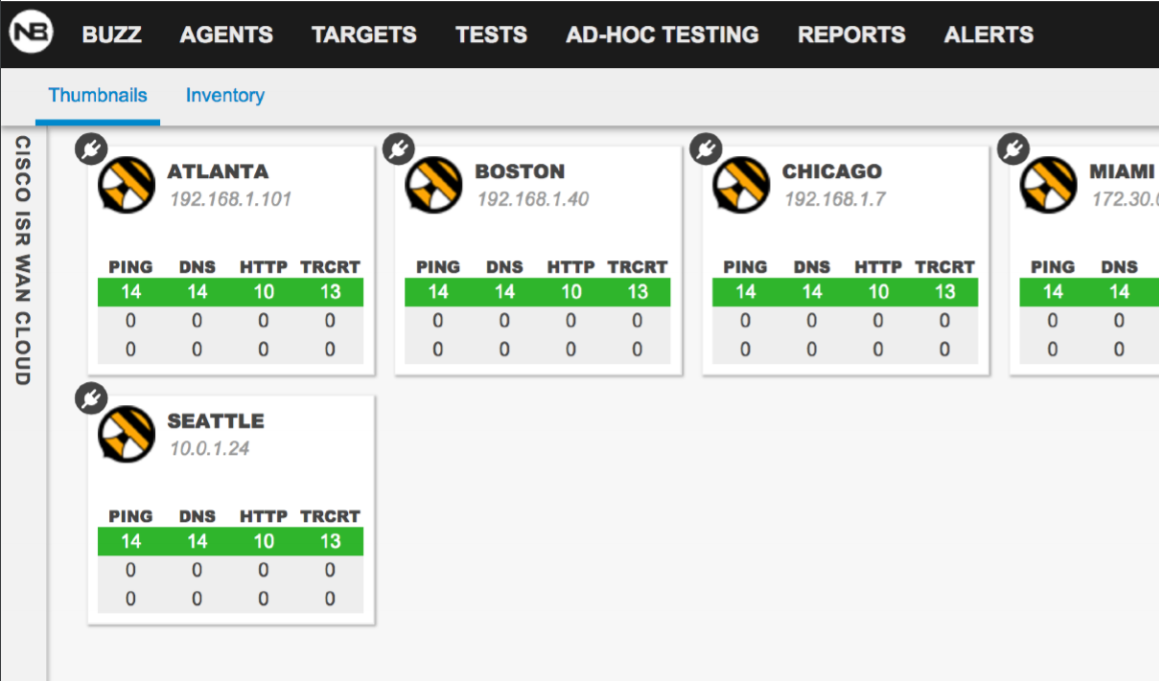The image size is (1159, 681).
Task: Click the PING column header on Atlanta card
Action: tap(131, 267)
